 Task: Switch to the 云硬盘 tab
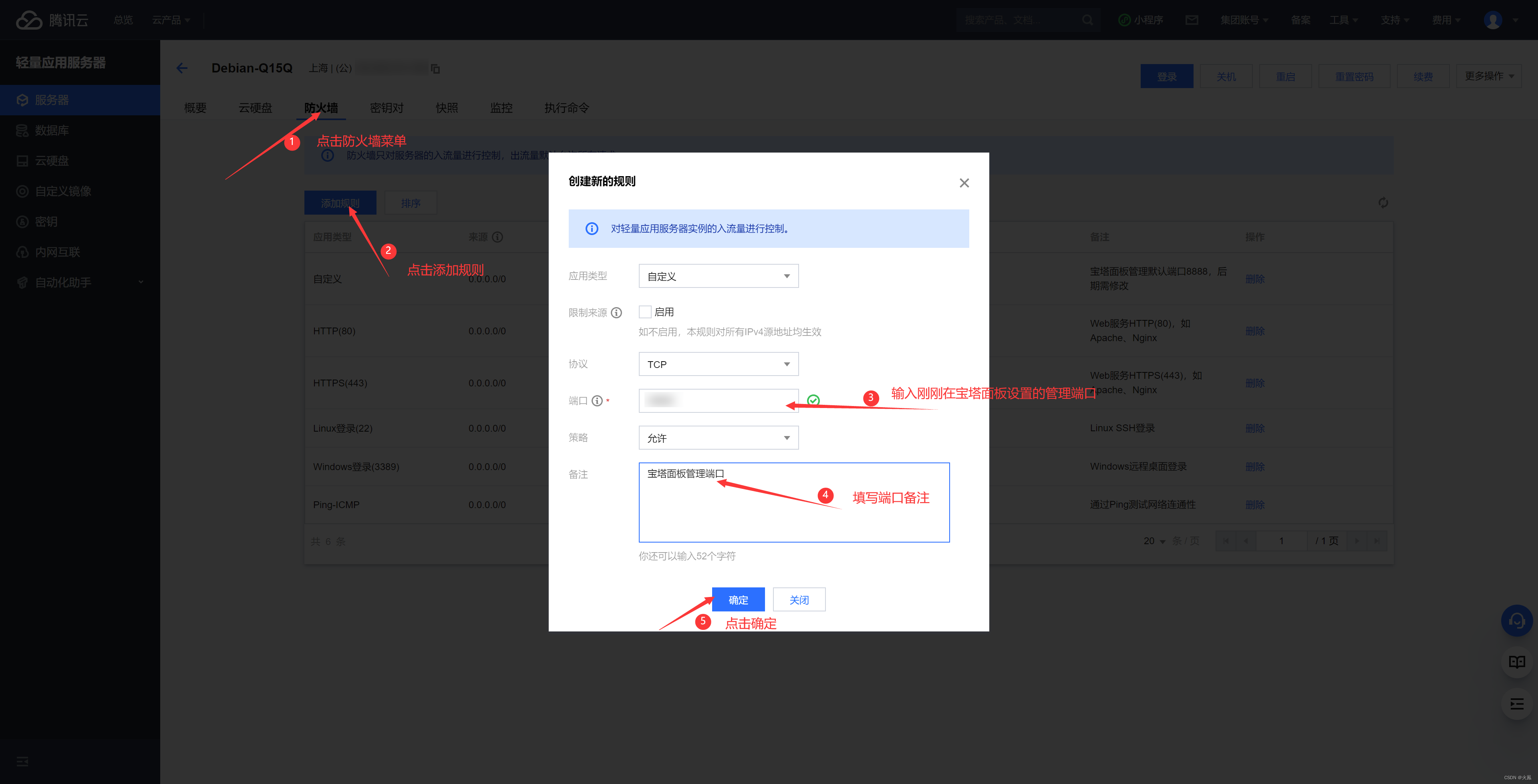255,107
